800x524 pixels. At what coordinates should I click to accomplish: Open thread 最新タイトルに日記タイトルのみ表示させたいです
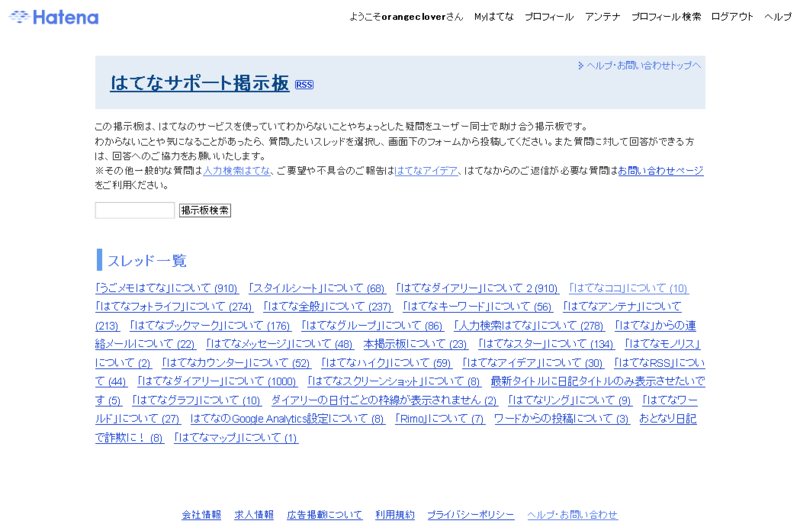[x=597, y=382]
